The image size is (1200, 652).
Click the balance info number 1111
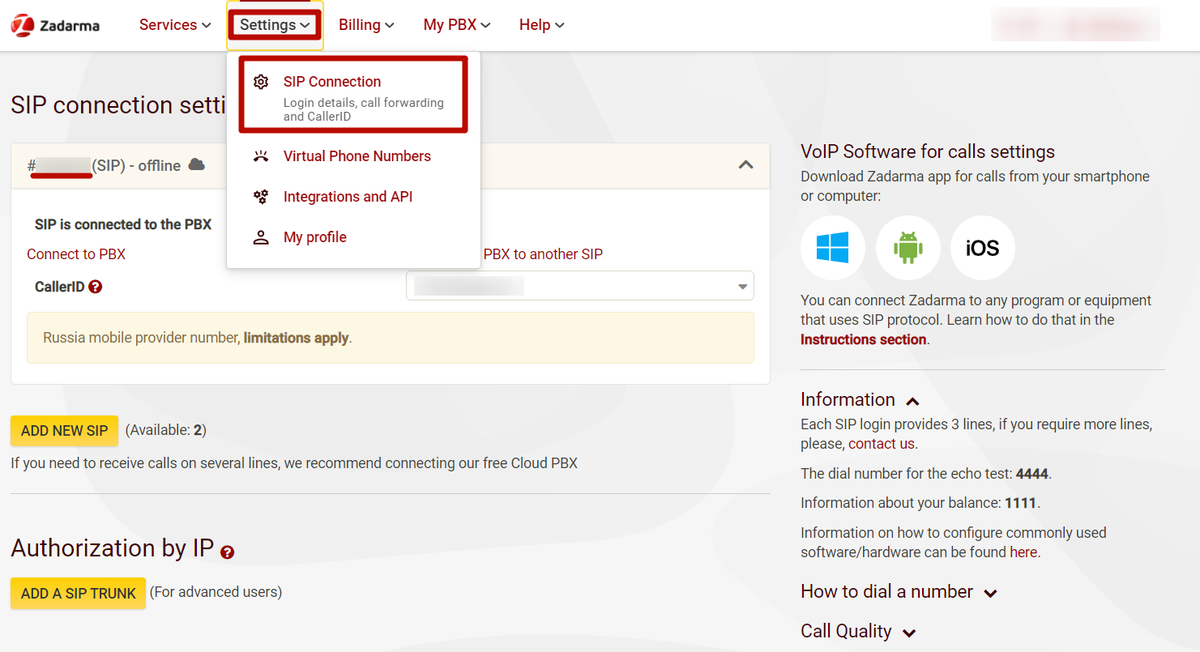pyautogui.click(x=1021, y=502)
